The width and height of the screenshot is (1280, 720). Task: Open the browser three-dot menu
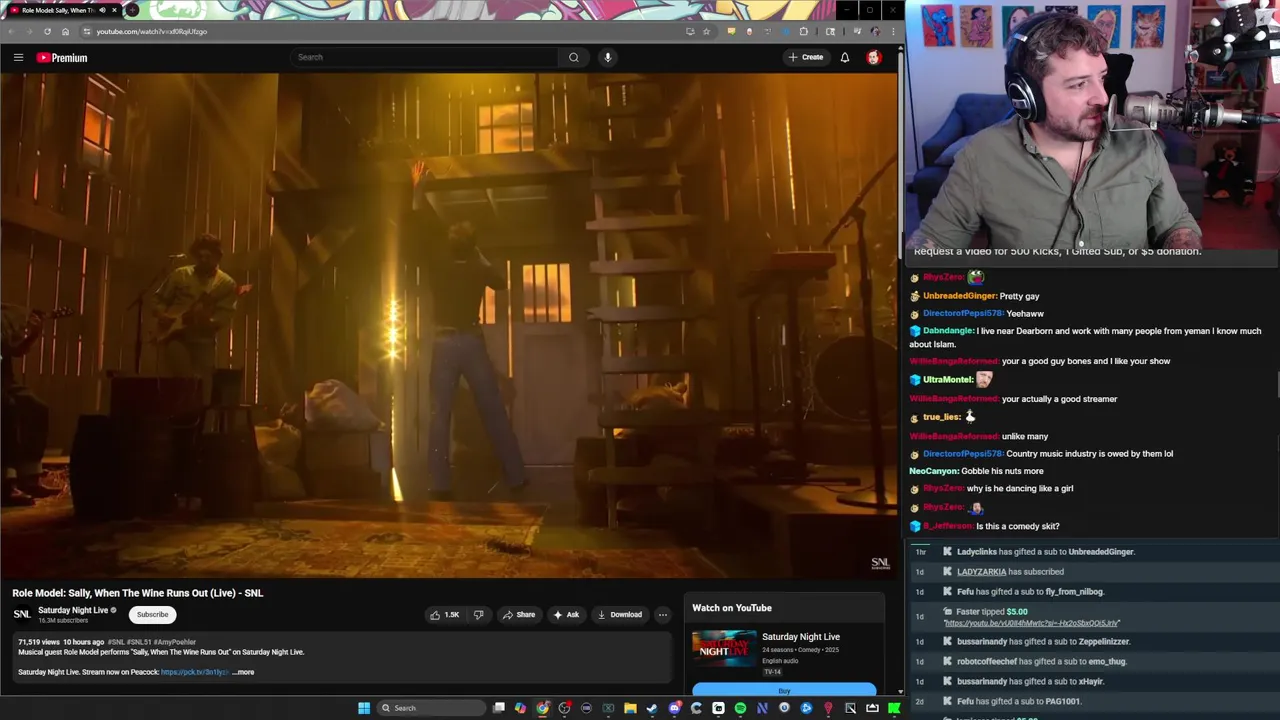pyautogui.click(x=893, y=31)
